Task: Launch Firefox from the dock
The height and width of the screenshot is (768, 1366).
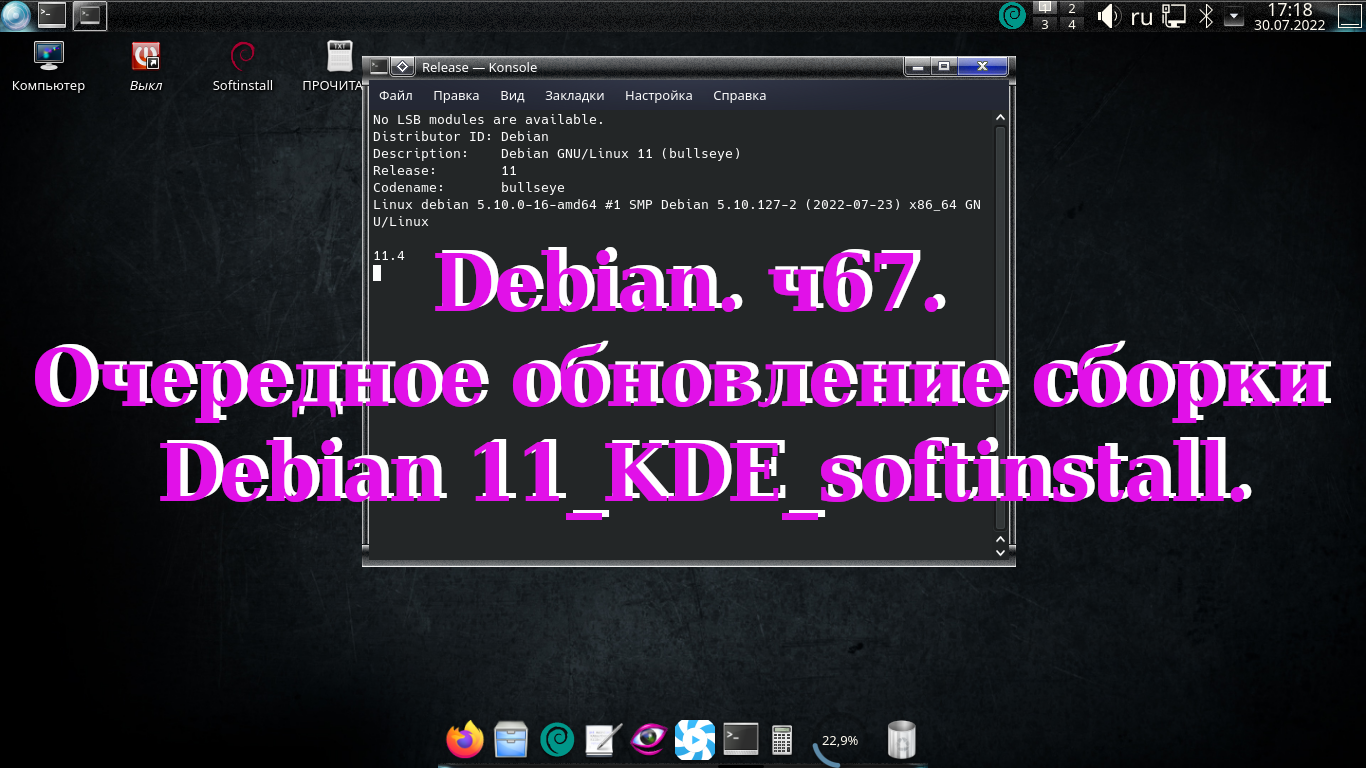Action: coord(465,739)
